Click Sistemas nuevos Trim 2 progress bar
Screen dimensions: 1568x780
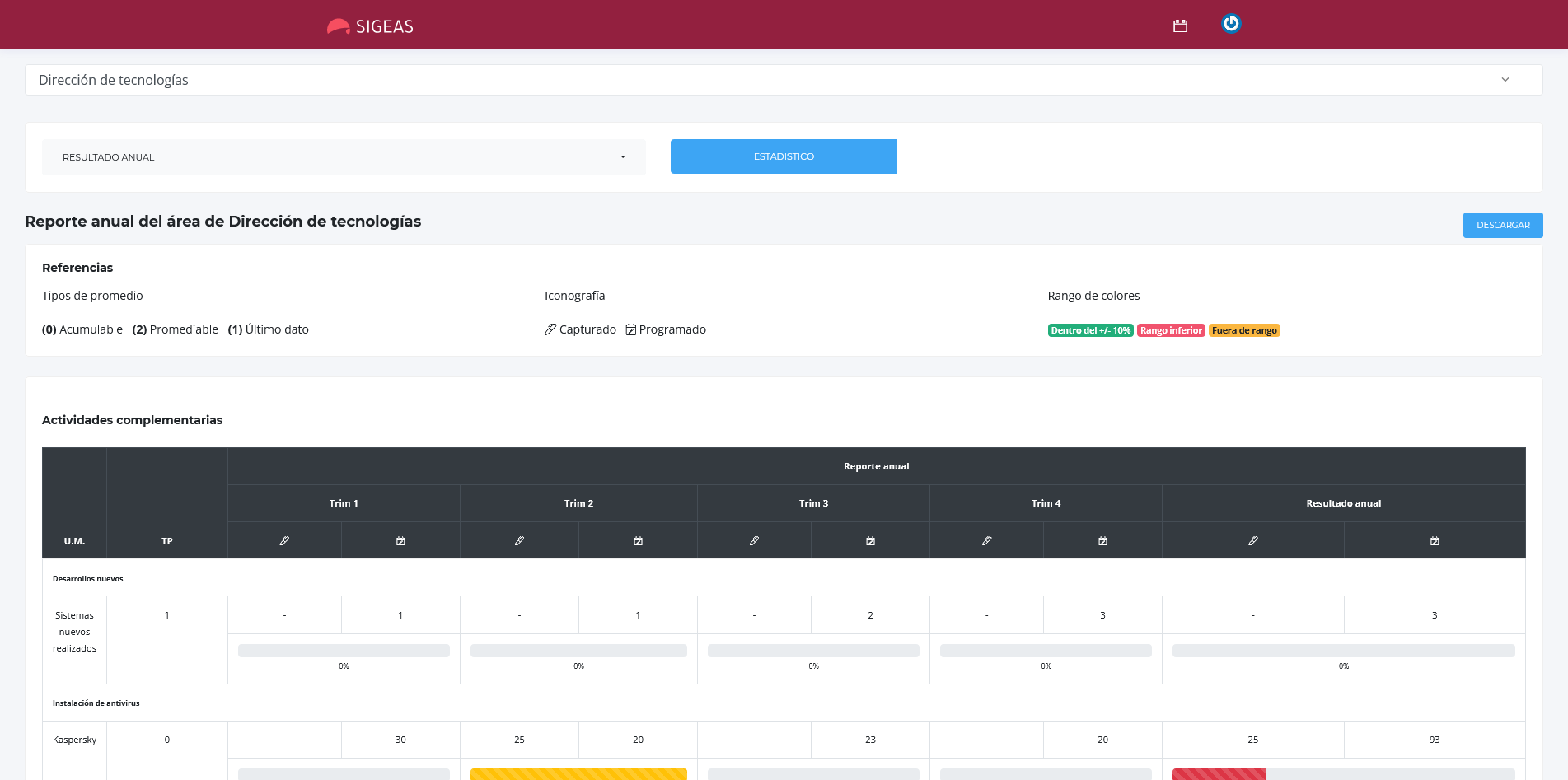(578, 651)
